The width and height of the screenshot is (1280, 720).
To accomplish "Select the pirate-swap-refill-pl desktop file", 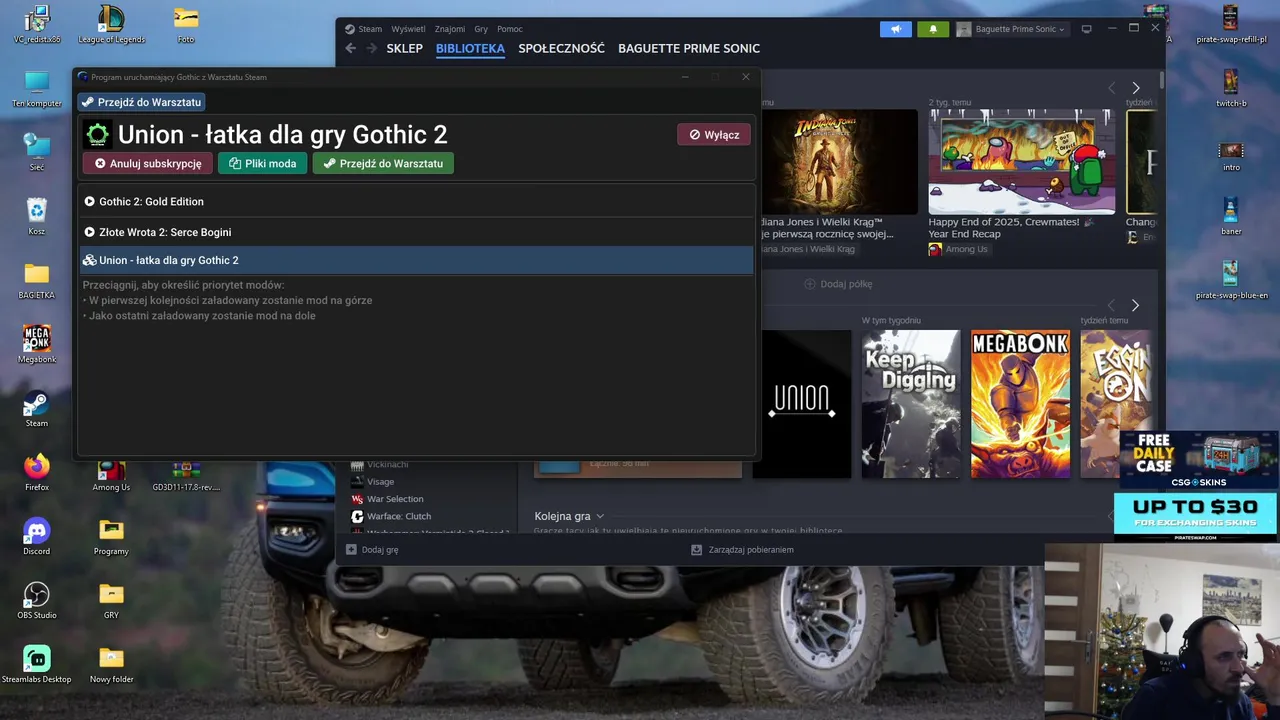I will [1231, 25].
